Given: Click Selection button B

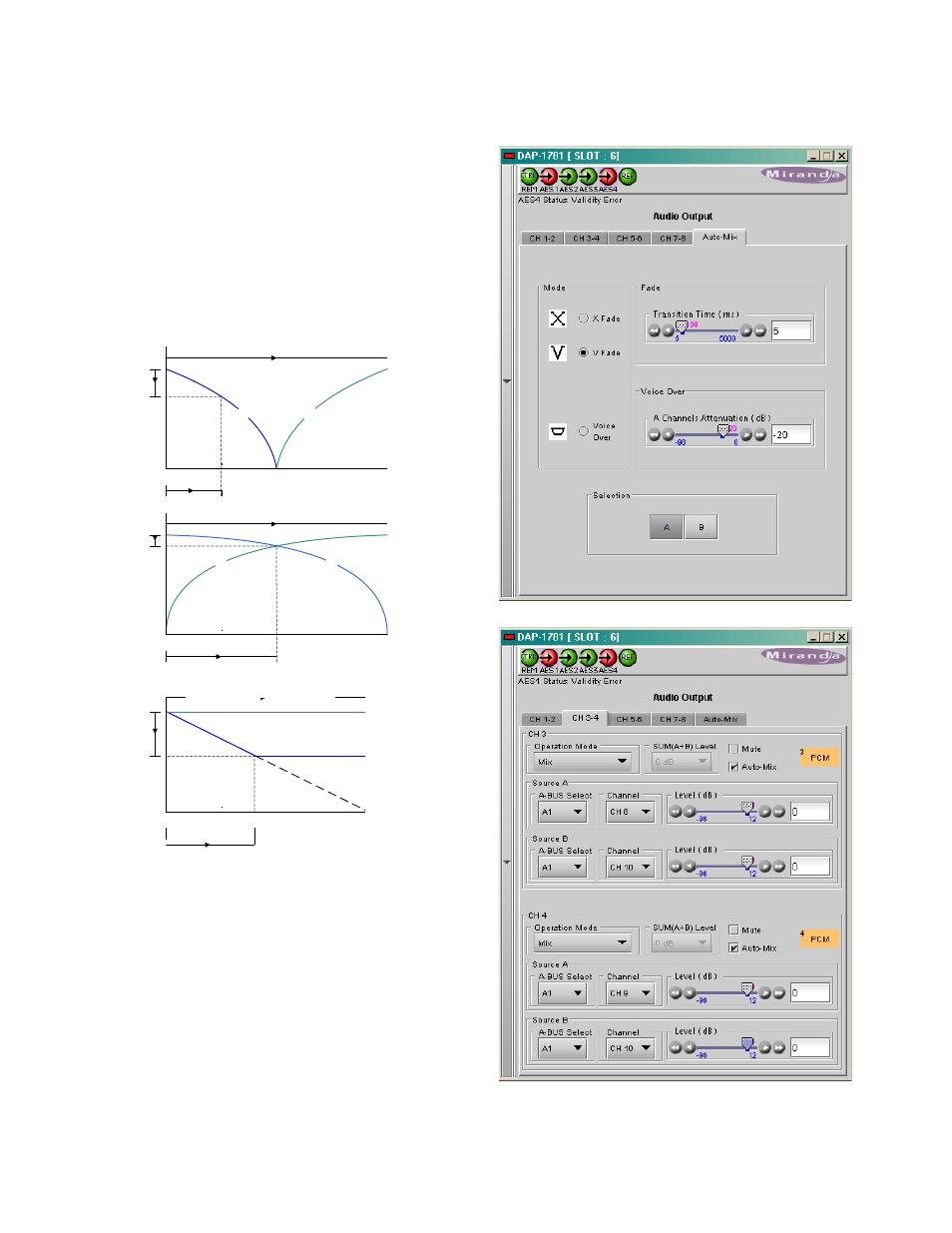Looking at the screenshot, I should pyautogui.click(x=702, y=527).
